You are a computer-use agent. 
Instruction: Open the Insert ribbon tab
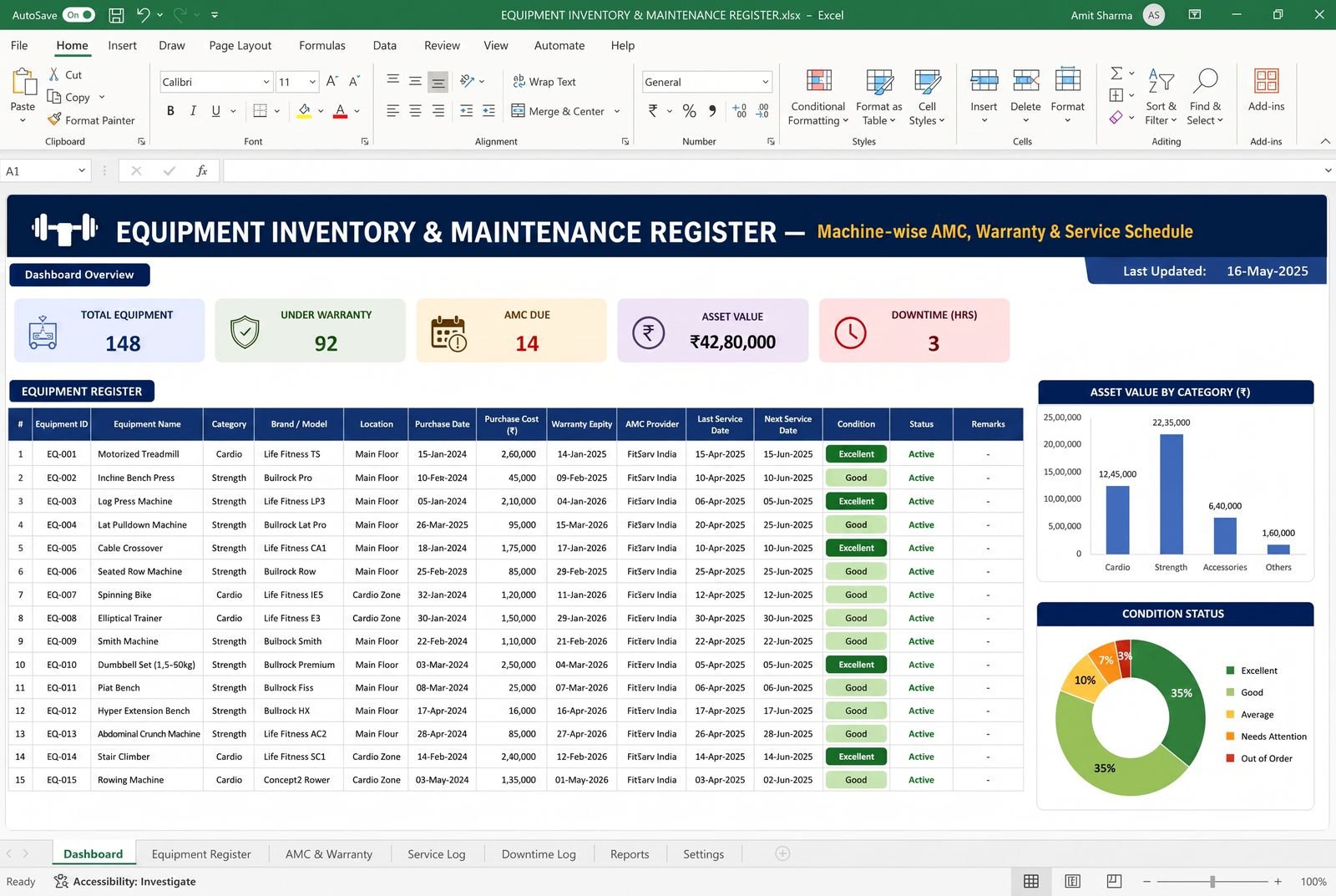coord(122,45)
